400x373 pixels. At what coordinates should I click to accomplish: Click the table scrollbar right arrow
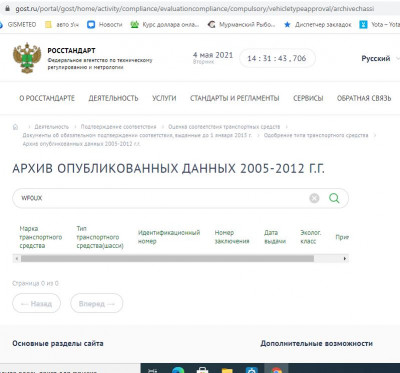click(x=345, y=259)
